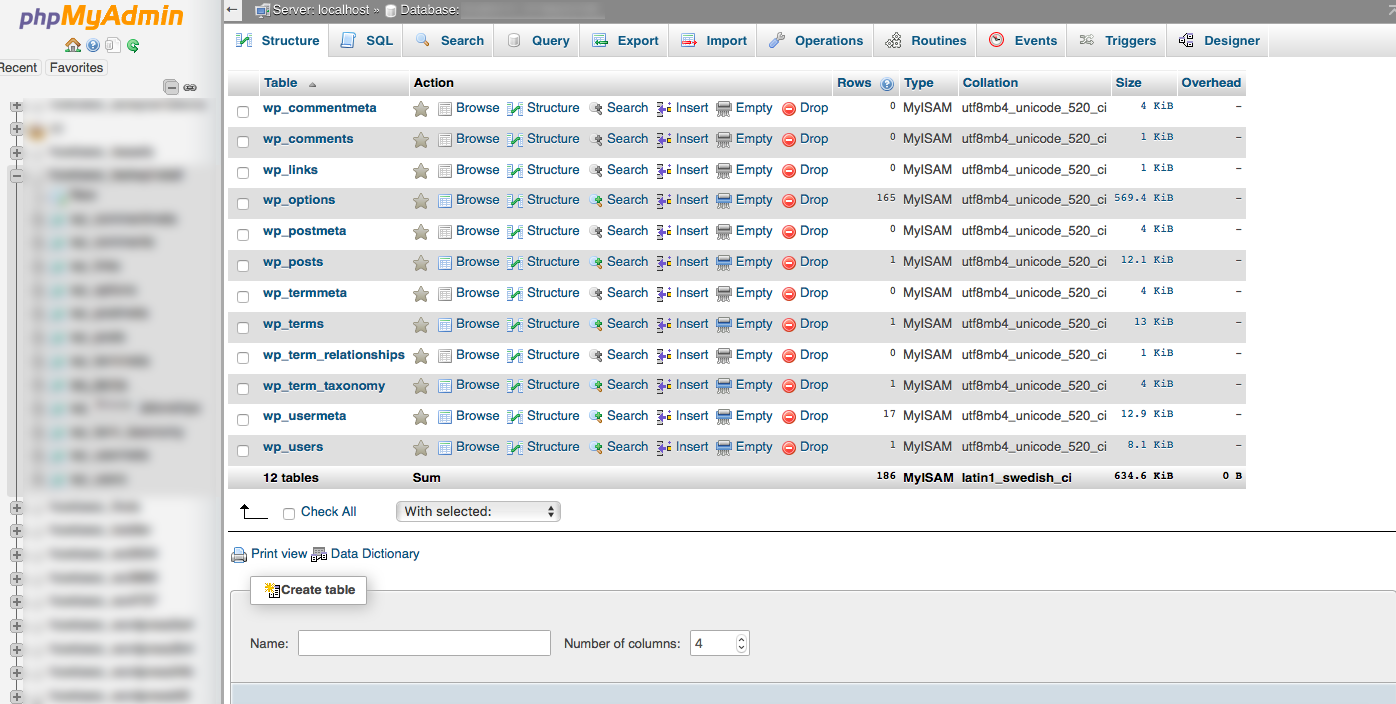Click the left arrow icon beside Server breadcrumb

click(x=232, y=10)
